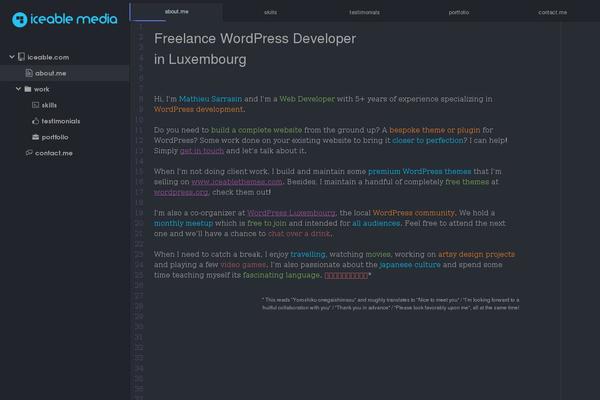Click the speech bubble icon beside contact.me
Image resolution: width=600 pixels, height=400 pixels.
pos(29,153)
